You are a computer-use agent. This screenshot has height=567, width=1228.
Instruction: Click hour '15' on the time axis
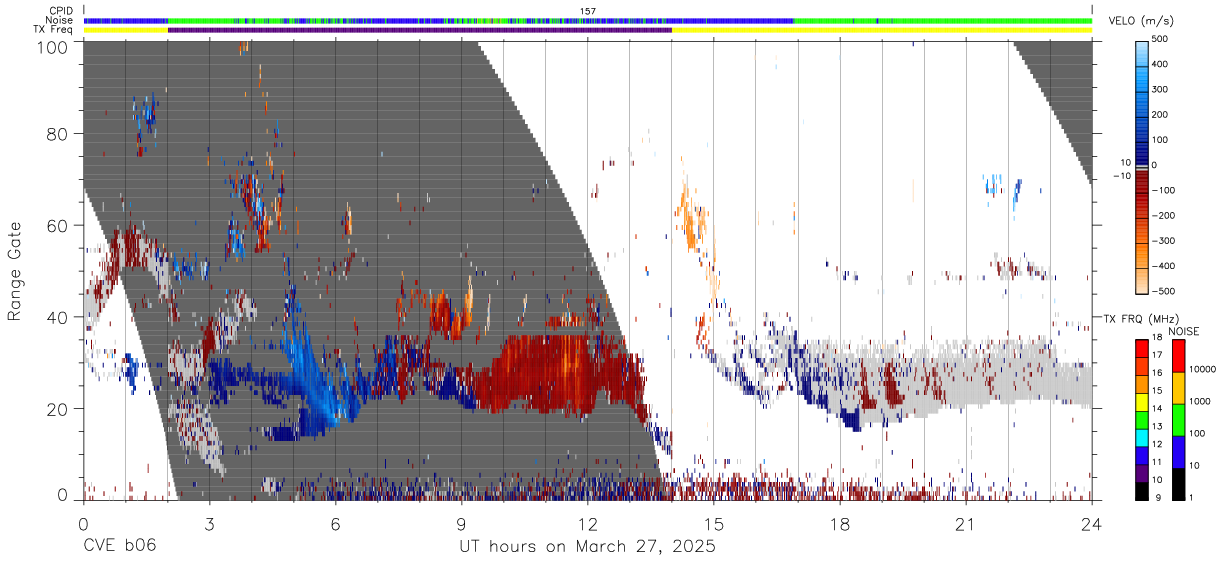714,523
